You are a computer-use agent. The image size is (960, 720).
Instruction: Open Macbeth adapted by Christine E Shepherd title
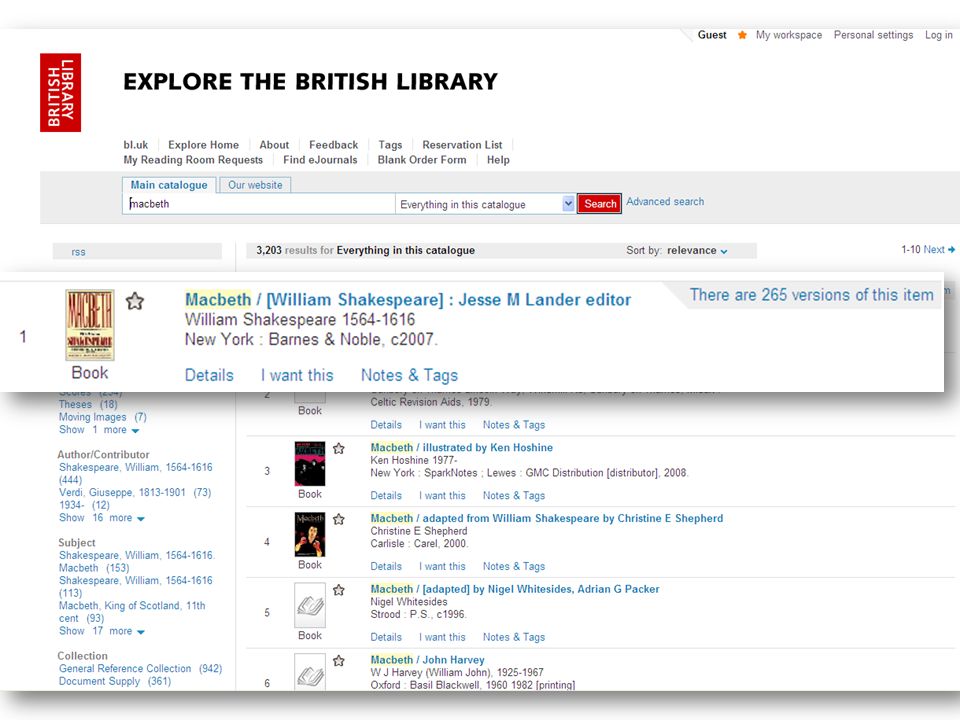pyautogui.click(x=547, y=519)
